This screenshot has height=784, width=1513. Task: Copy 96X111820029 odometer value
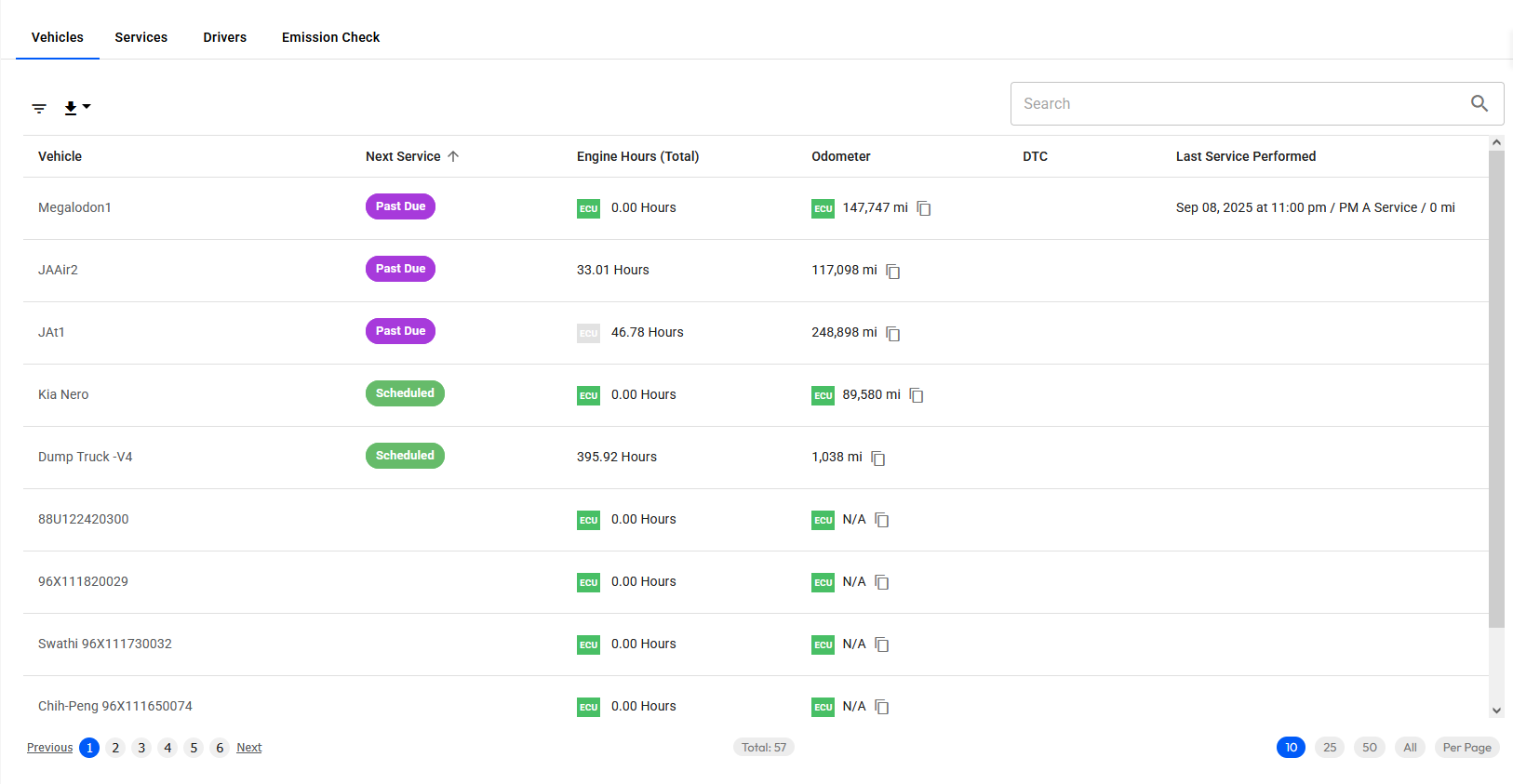pyautogui.click(x=882, y=582)
